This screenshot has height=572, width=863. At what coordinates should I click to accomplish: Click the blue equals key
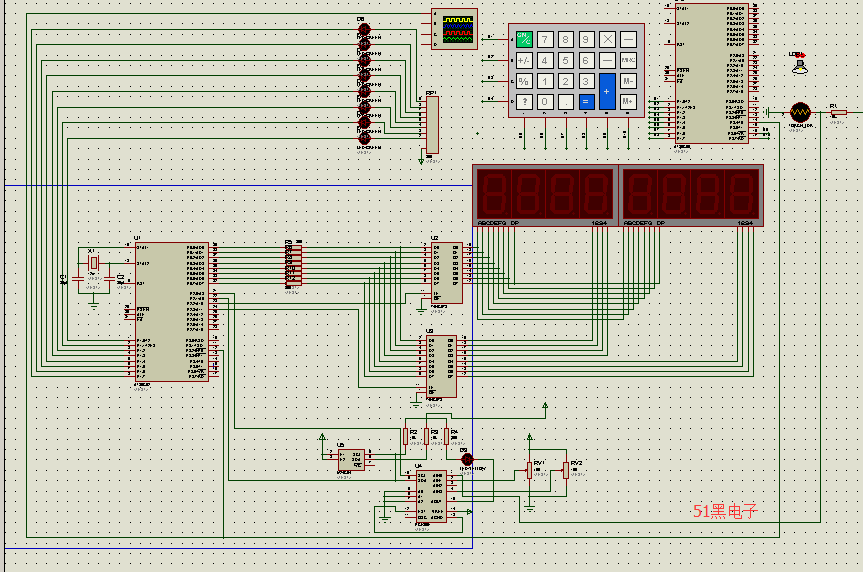[586, 102]
